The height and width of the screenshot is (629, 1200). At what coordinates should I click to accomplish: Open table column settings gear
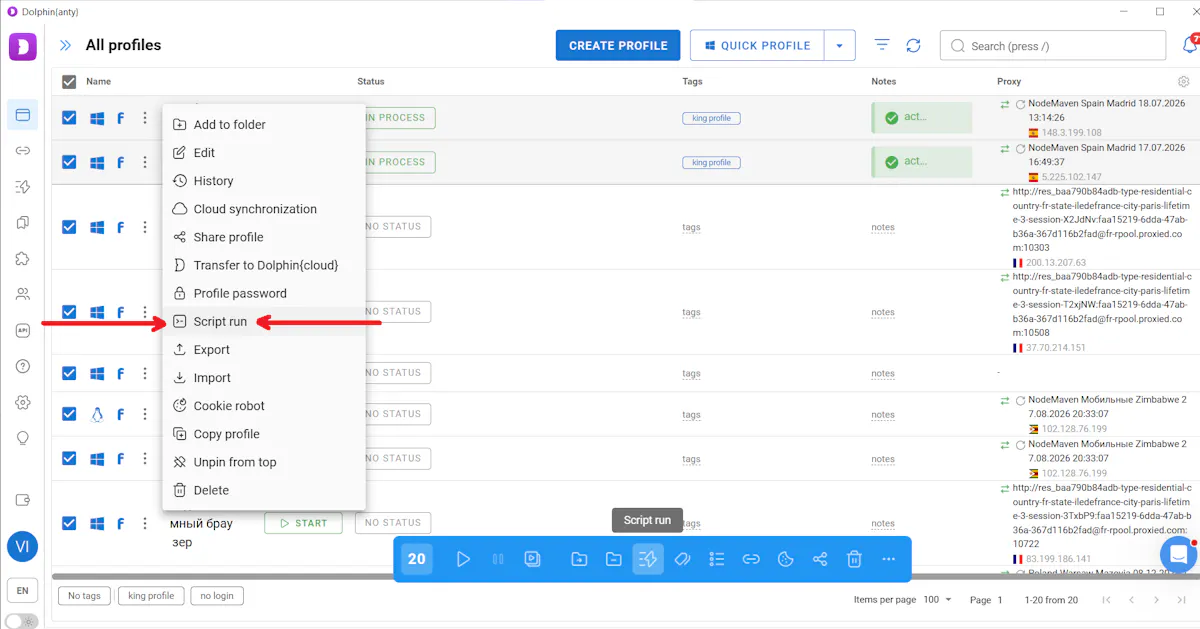[x=1184, y=81]
